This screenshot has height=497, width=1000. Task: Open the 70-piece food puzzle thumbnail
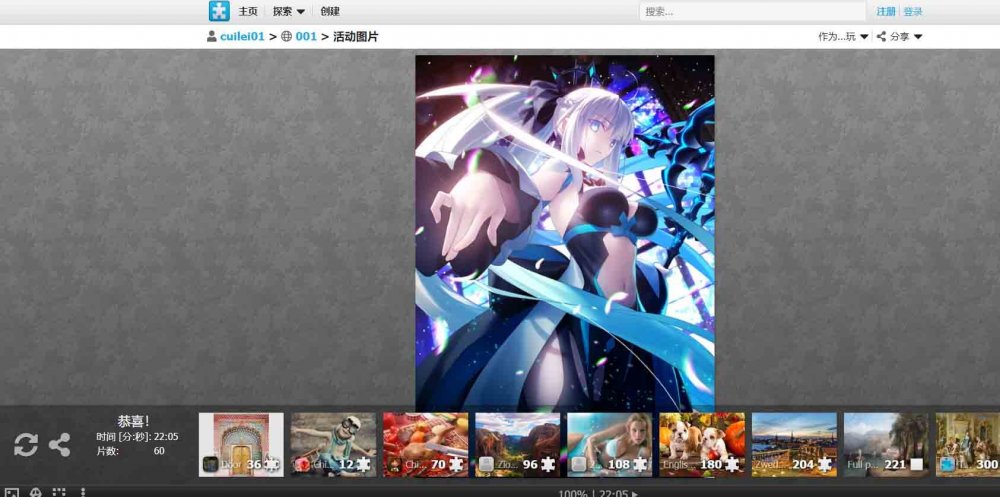(425, 445)
